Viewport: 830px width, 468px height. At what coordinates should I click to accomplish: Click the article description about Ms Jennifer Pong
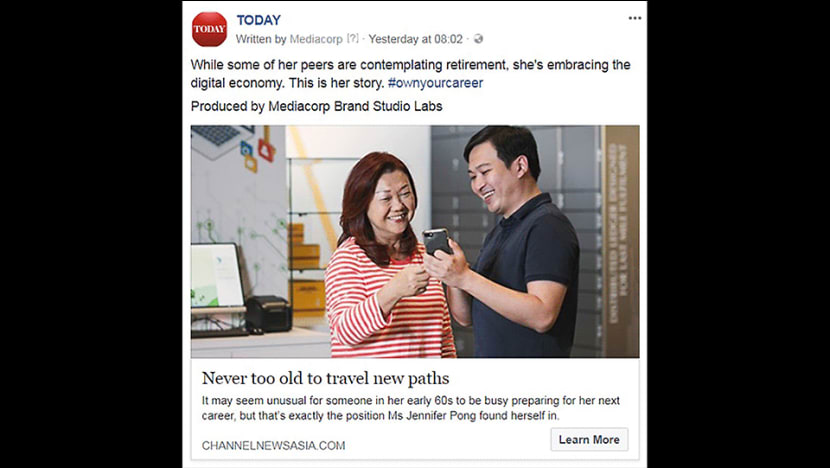pyautogui.click(x=411, y=408)
